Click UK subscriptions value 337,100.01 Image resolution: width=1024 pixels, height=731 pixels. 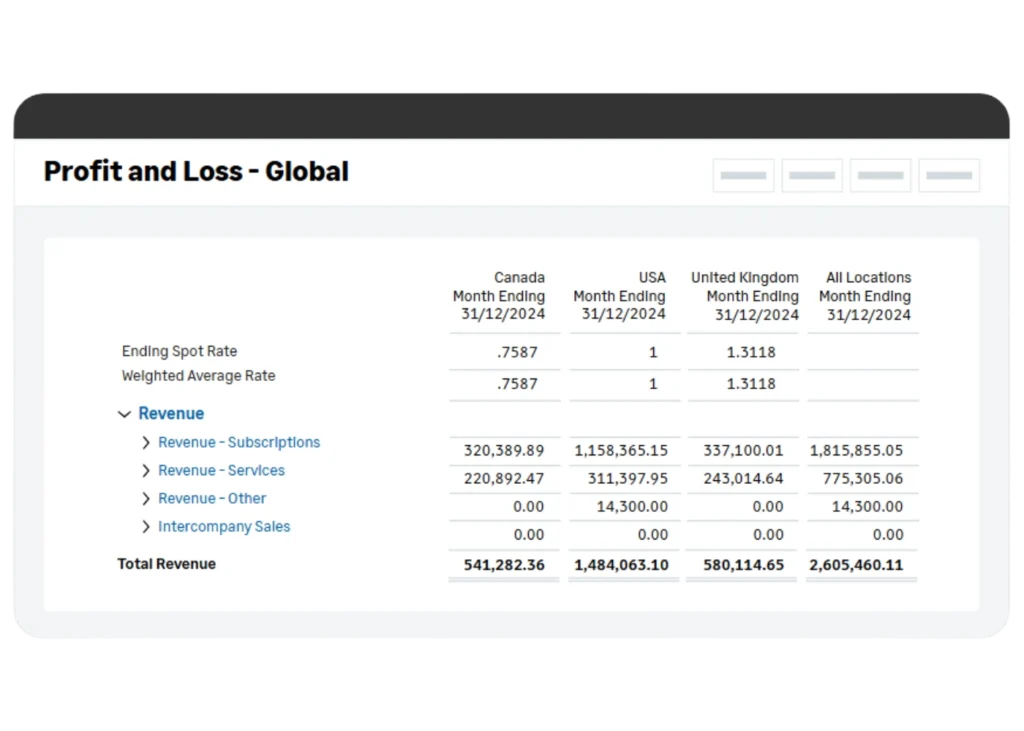point(743,451)
